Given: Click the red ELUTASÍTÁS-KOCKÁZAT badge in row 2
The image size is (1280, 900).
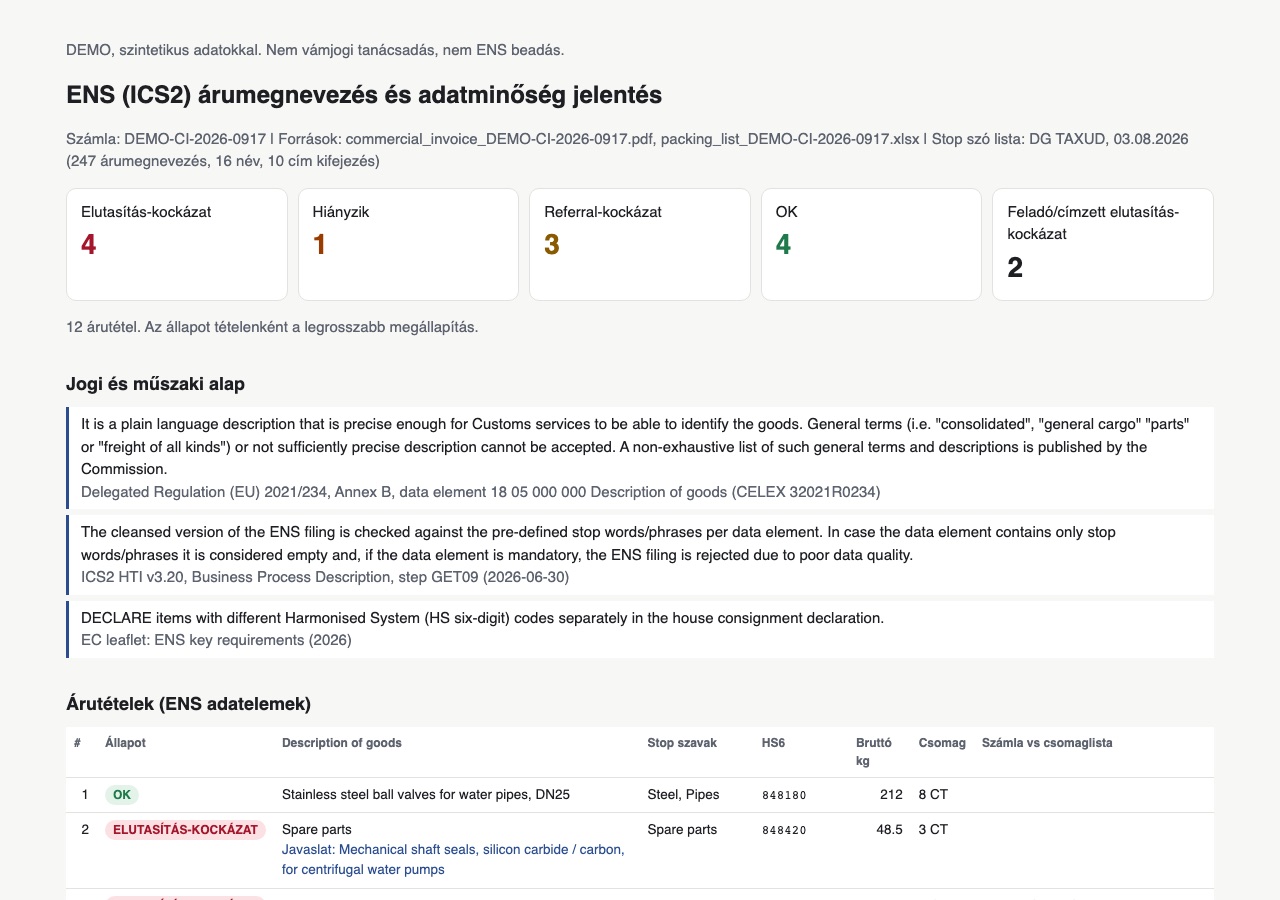Looking at the screenshot, I should (185, 829).
